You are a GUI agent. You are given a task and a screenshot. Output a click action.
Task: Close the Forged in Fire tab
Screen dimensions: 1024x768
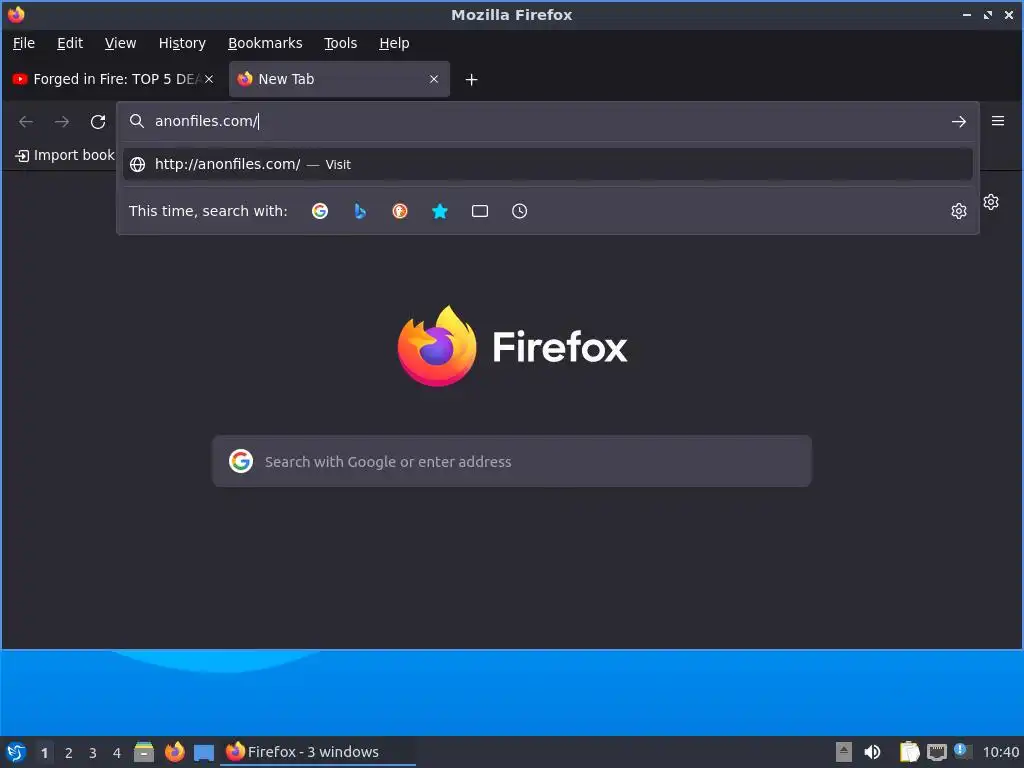209,79
